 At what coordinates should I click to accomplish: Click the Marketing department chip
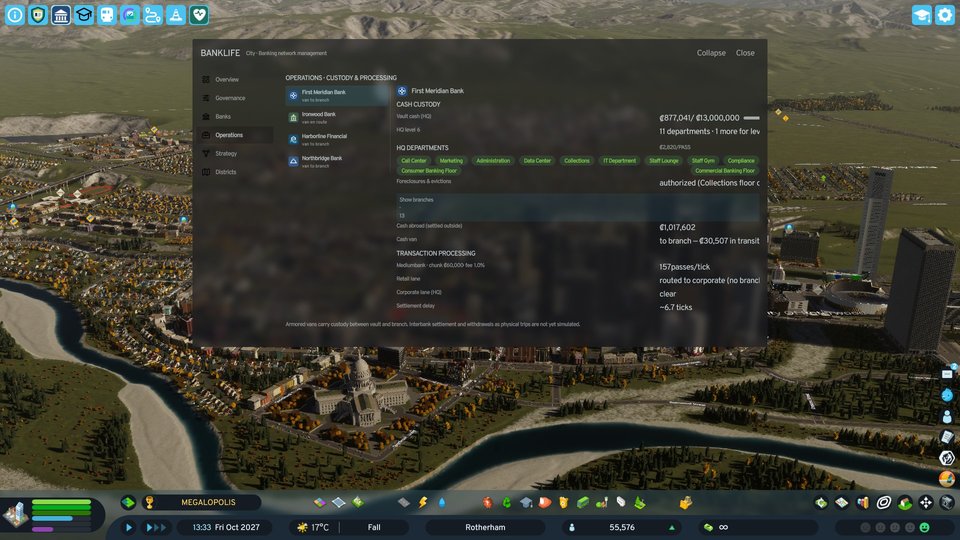(x=451, y=161)
